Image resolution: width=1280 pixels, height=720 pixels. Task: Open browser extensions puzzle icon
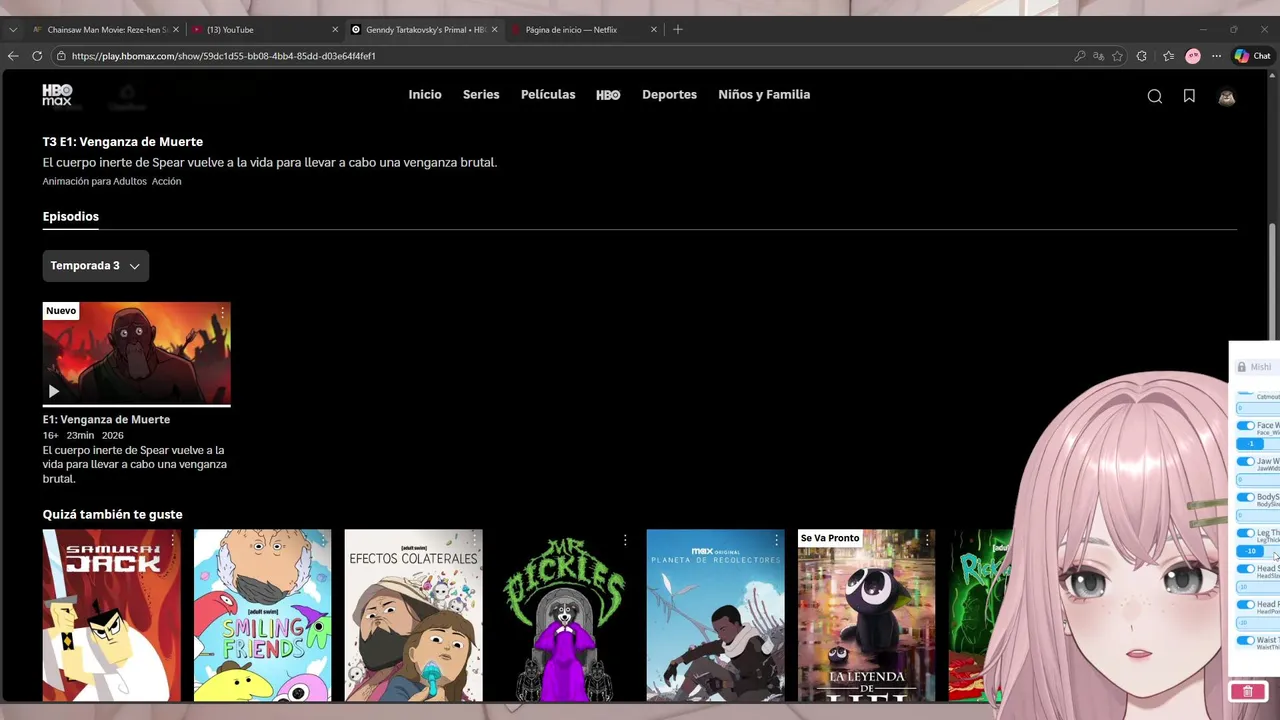tap(1142, 56)
